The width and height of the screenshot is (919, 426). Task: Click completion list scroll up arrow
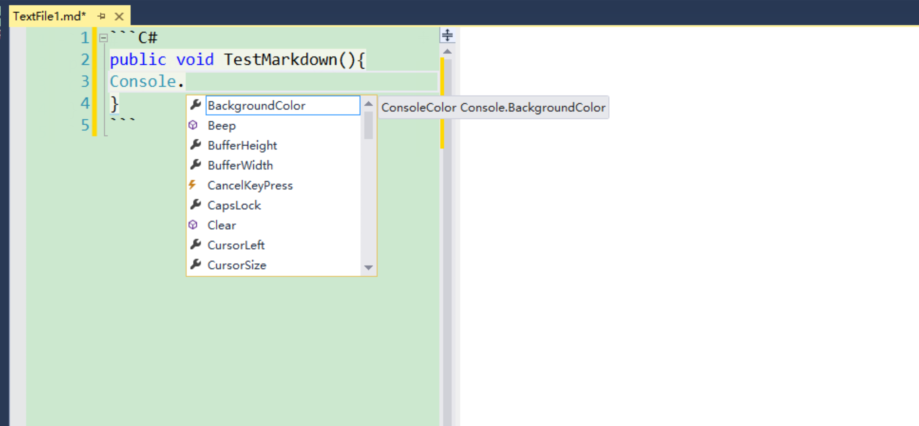click(368, 104)
